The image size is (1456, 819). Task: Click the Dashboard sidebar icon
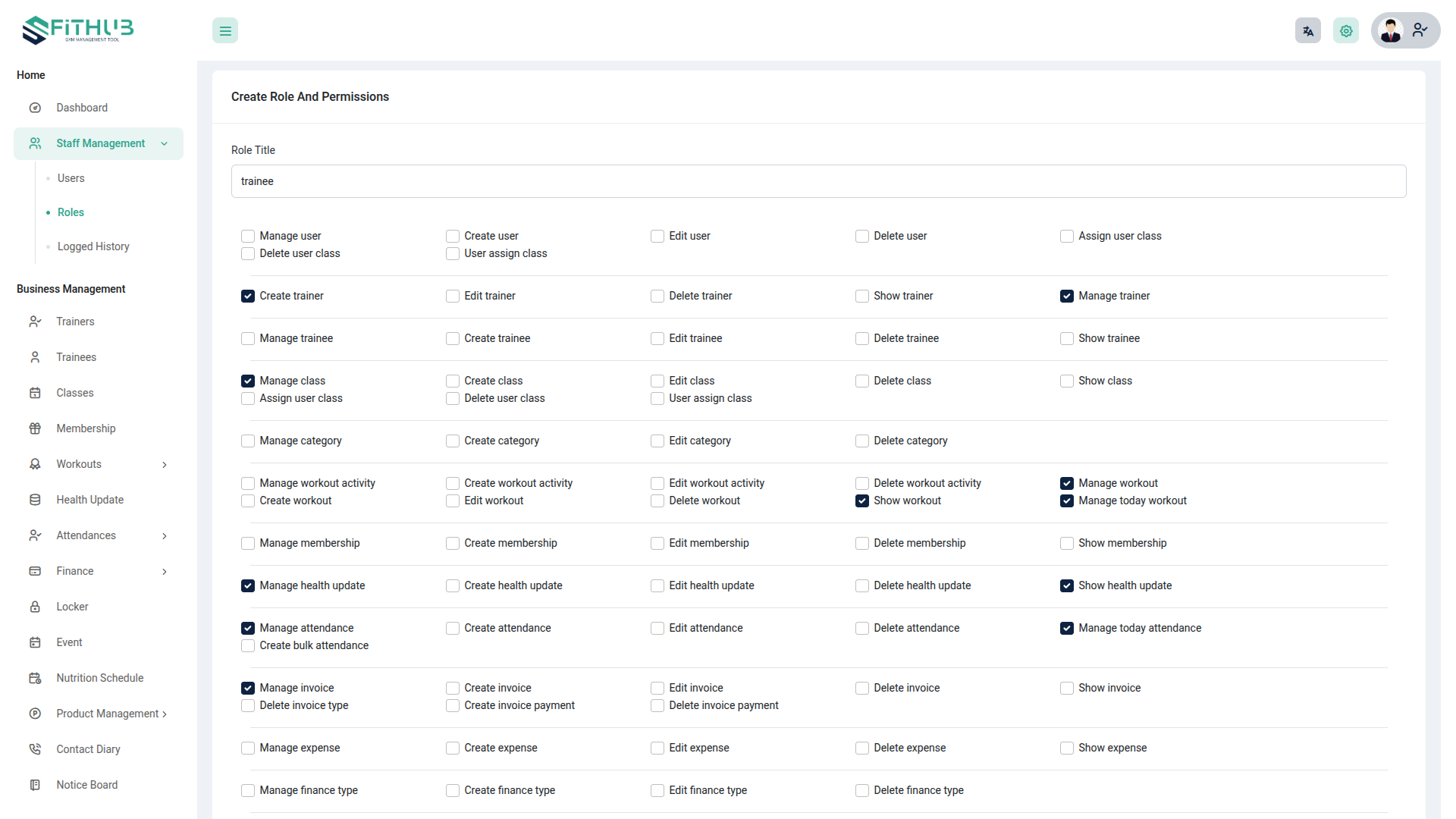(x=35, y=108)
